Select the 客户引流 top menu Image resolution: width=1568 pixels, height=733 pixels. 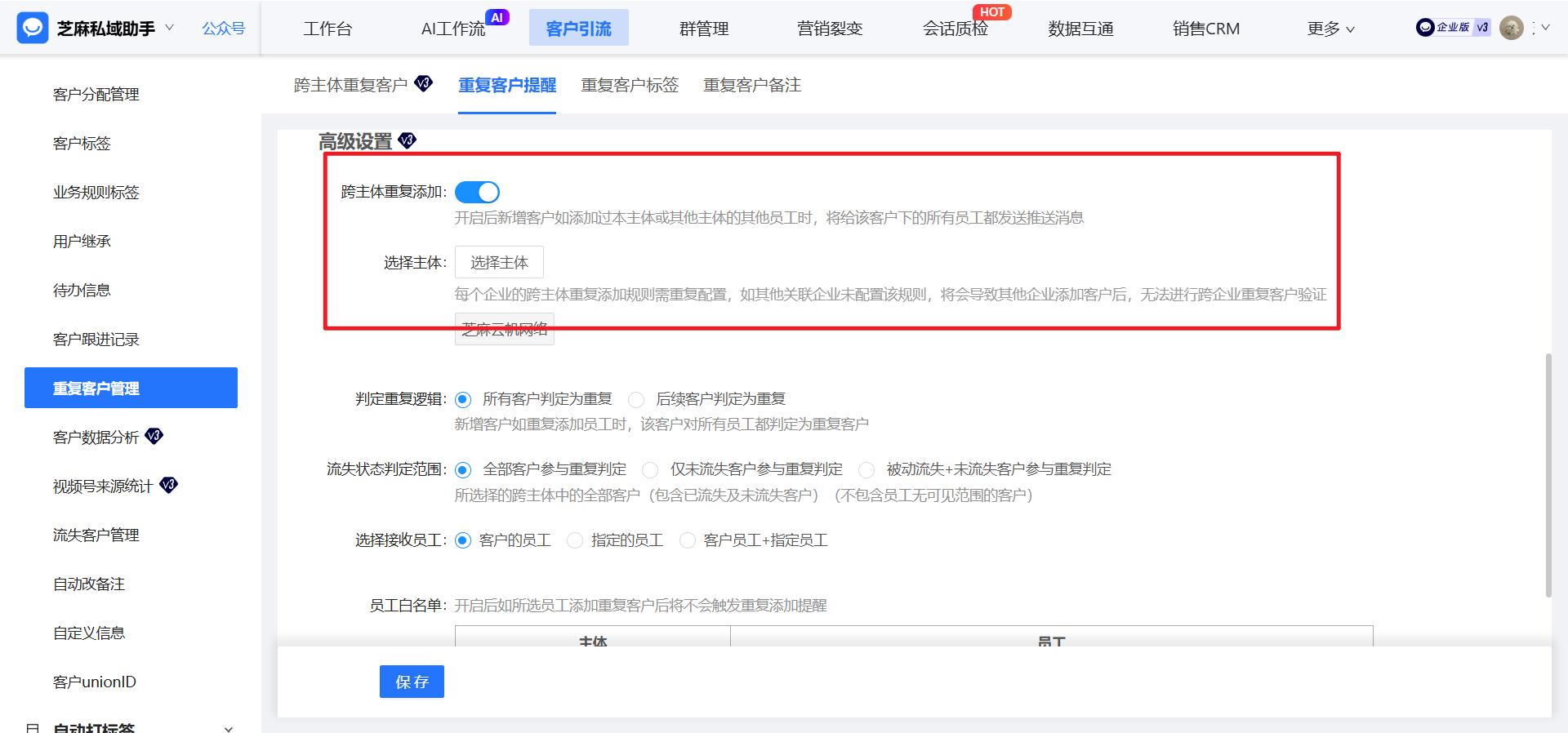[x=579, y=29]
